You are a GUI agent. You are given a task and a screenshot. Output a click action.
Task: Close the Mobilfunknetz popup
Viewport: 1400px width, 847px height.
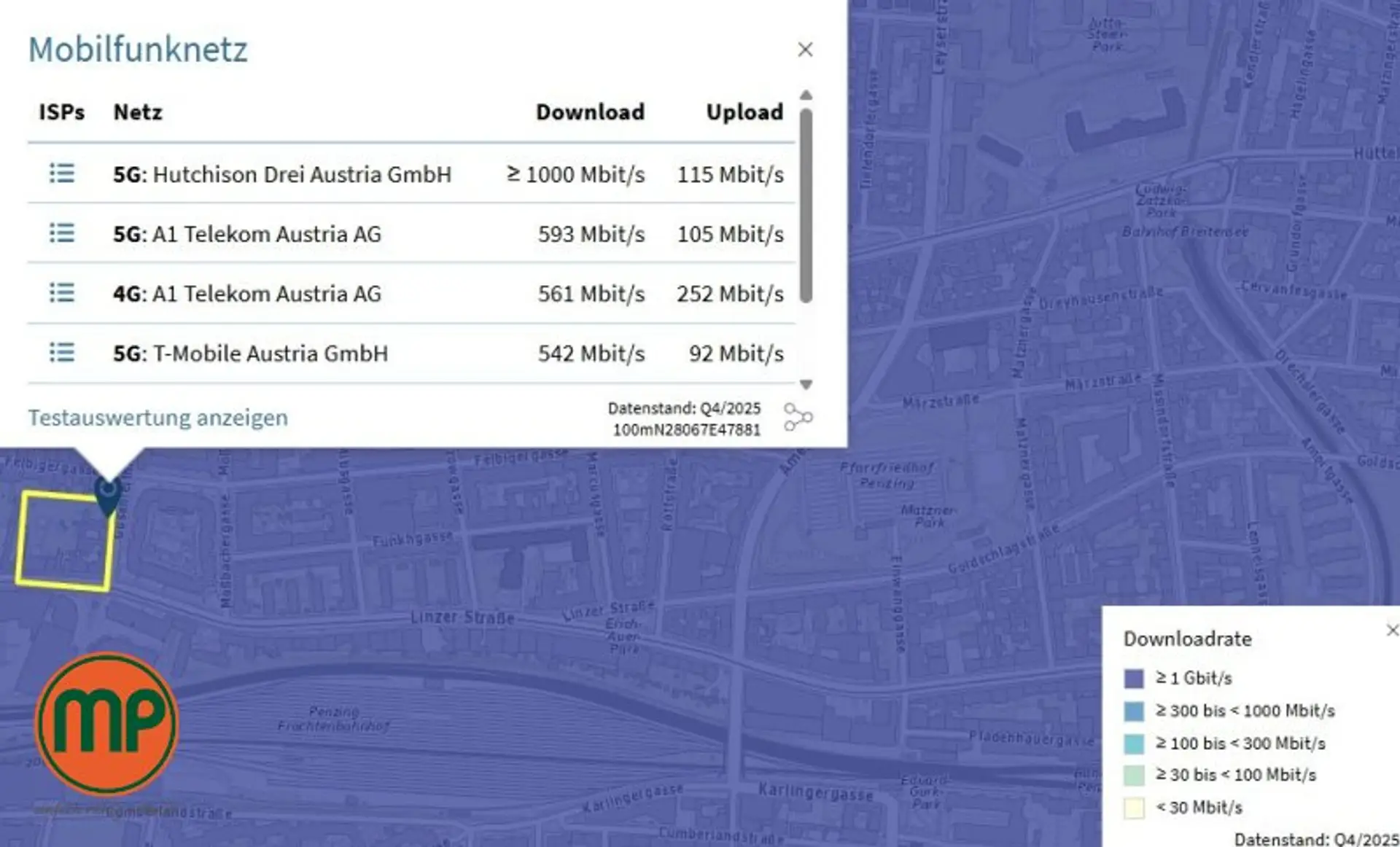[805, 50]
